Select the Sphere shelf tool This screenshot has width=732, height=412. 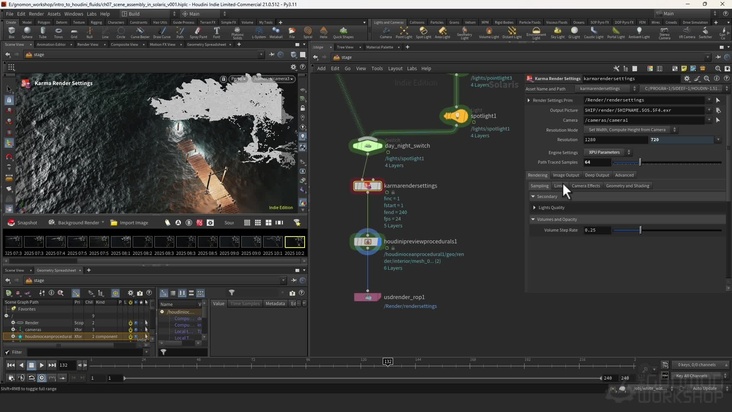pos(27,32)
